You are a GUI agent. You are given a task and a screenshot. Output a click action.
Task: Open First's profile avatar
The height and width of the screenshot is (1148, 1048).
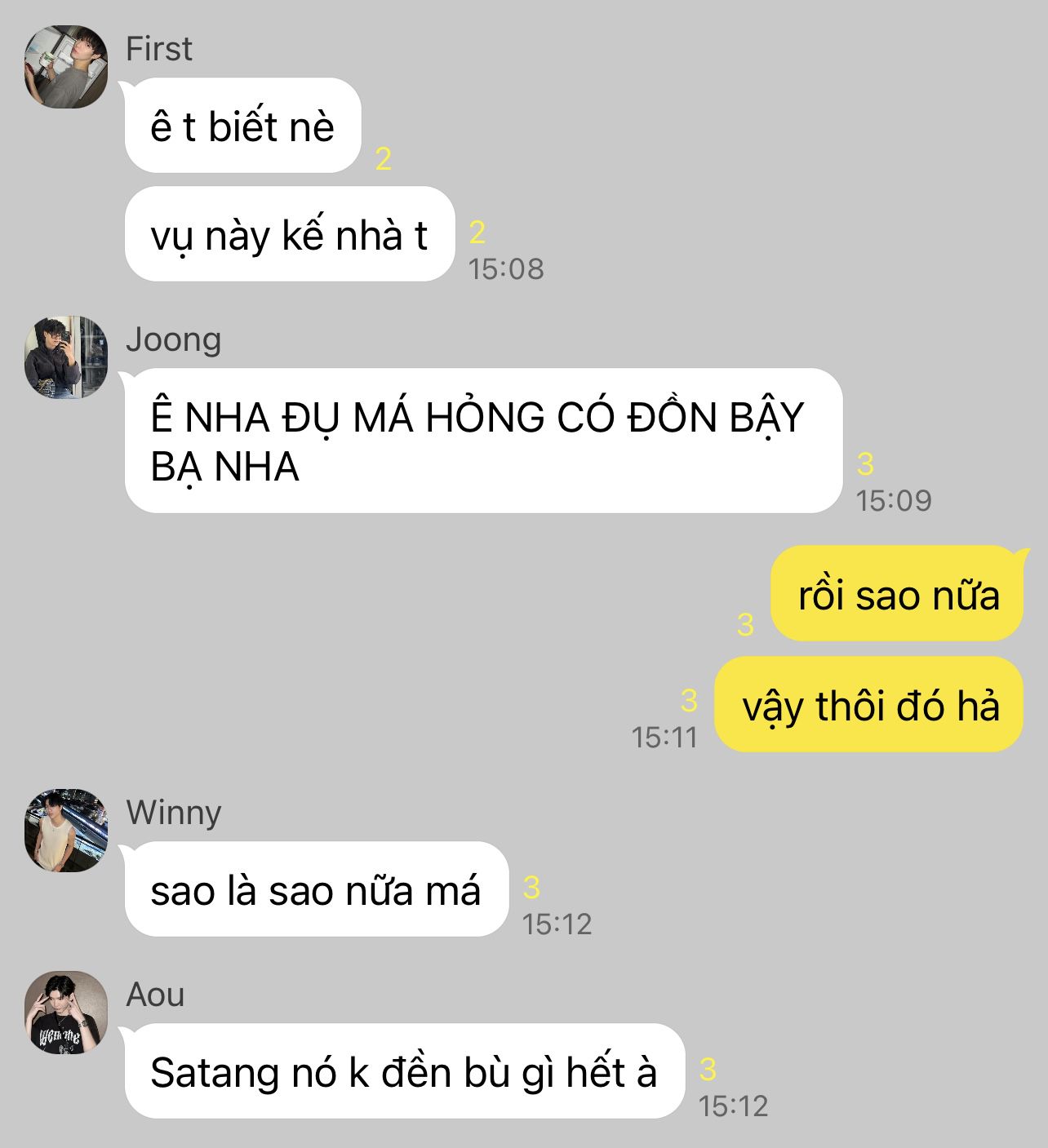tap(65, 67)
